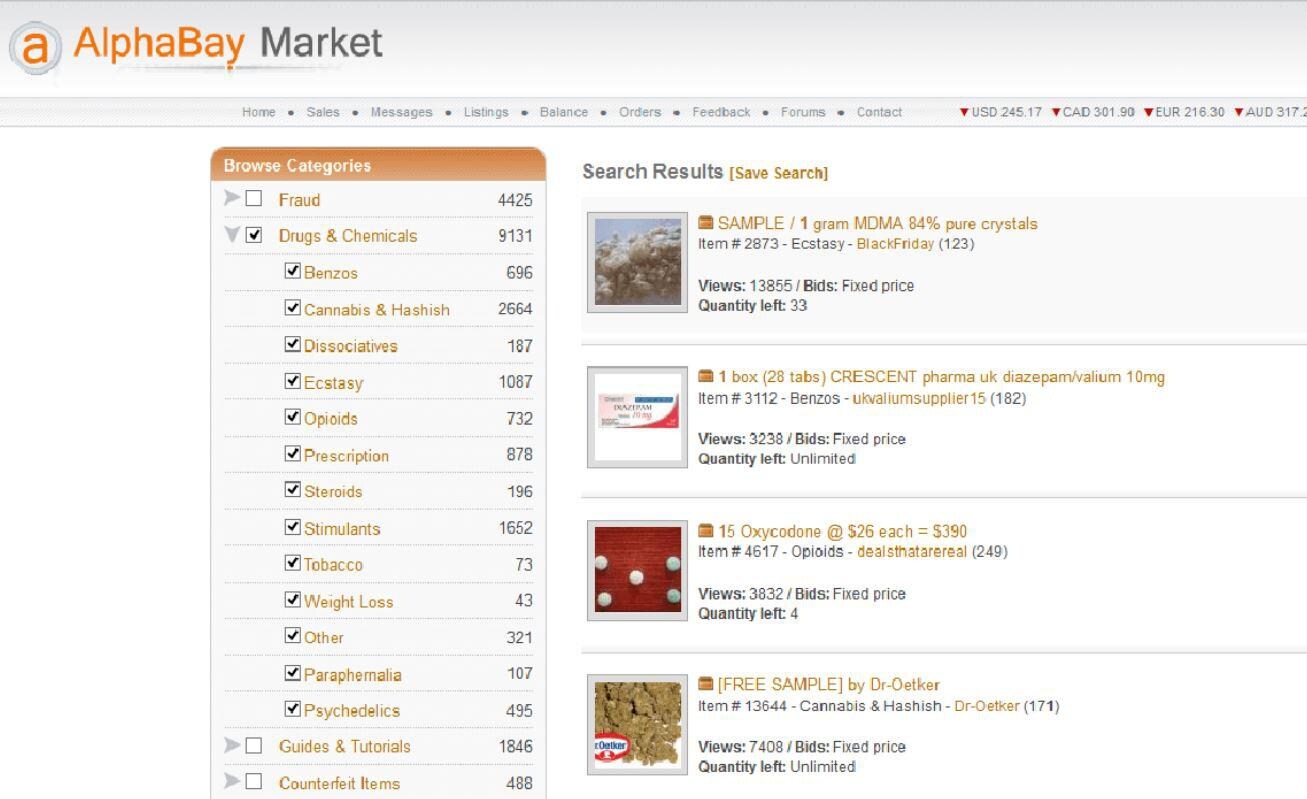Open the Balance page
Image resolution: width=1307 pixels, height=799 pixels.
[x=564, y=112]
